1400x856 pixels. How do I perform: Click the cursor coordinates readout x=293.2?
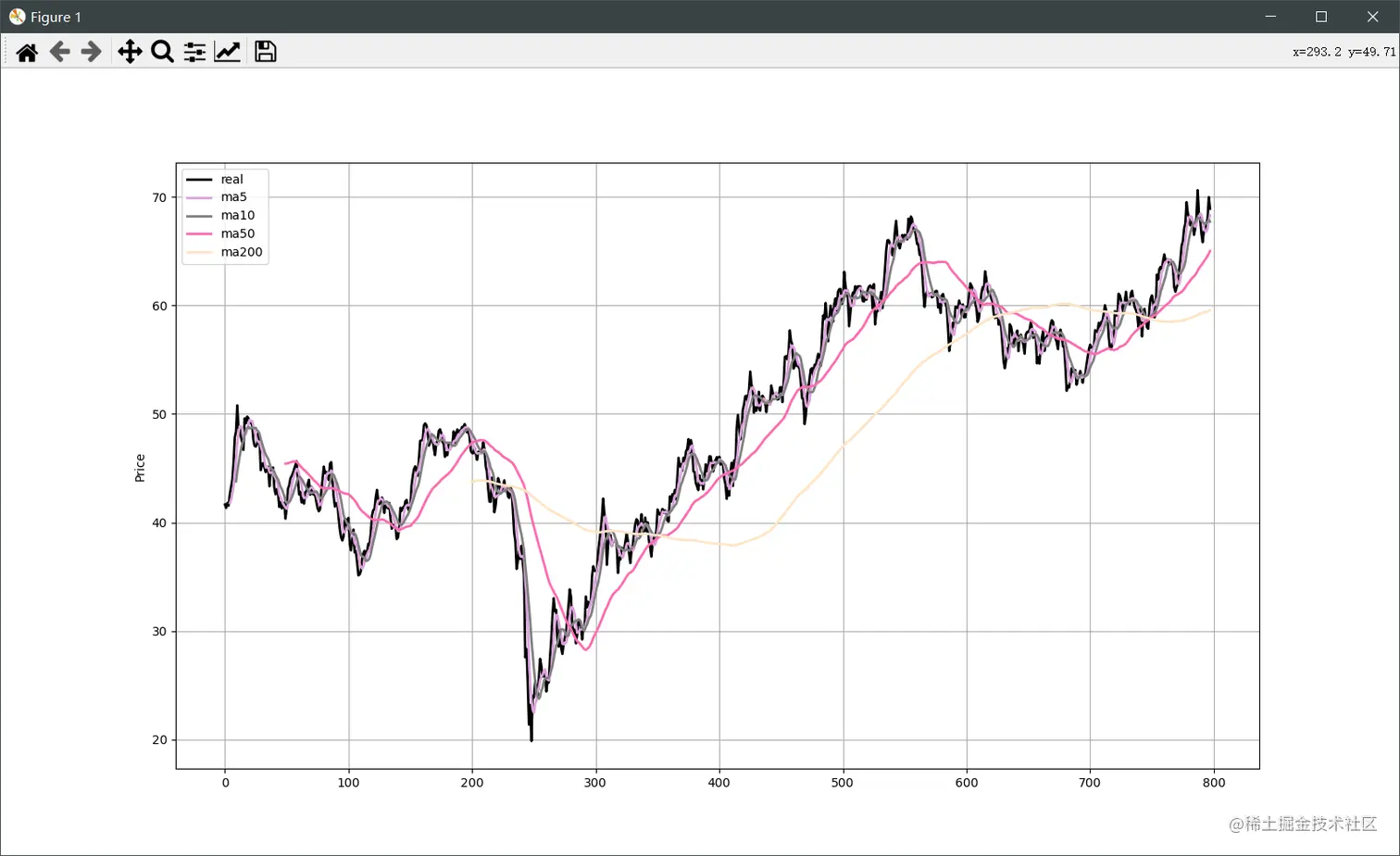(x=1344, y=52)
